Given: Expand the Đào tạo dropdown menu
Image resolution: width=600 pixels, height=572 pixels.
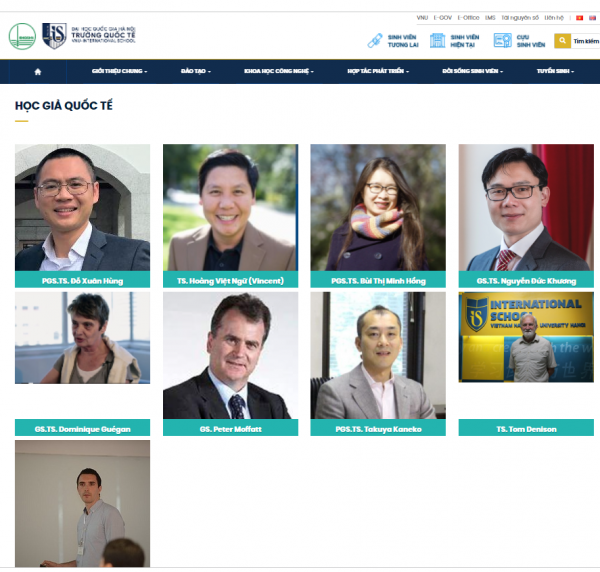Looking at the screenshot, I should [196, 71].
